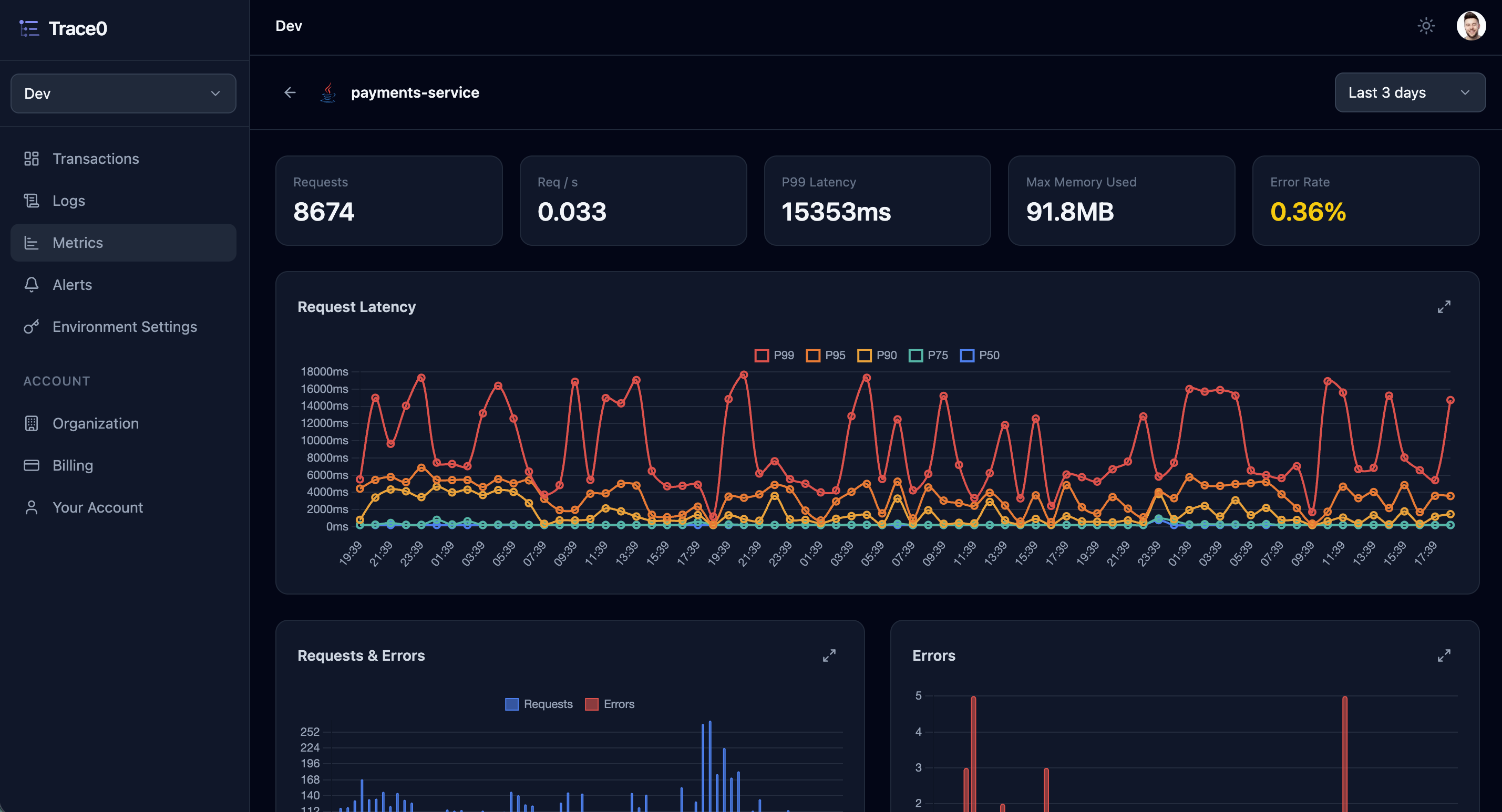Toggle the Requests legend series

pyautogui.click(x=539, y=704)
